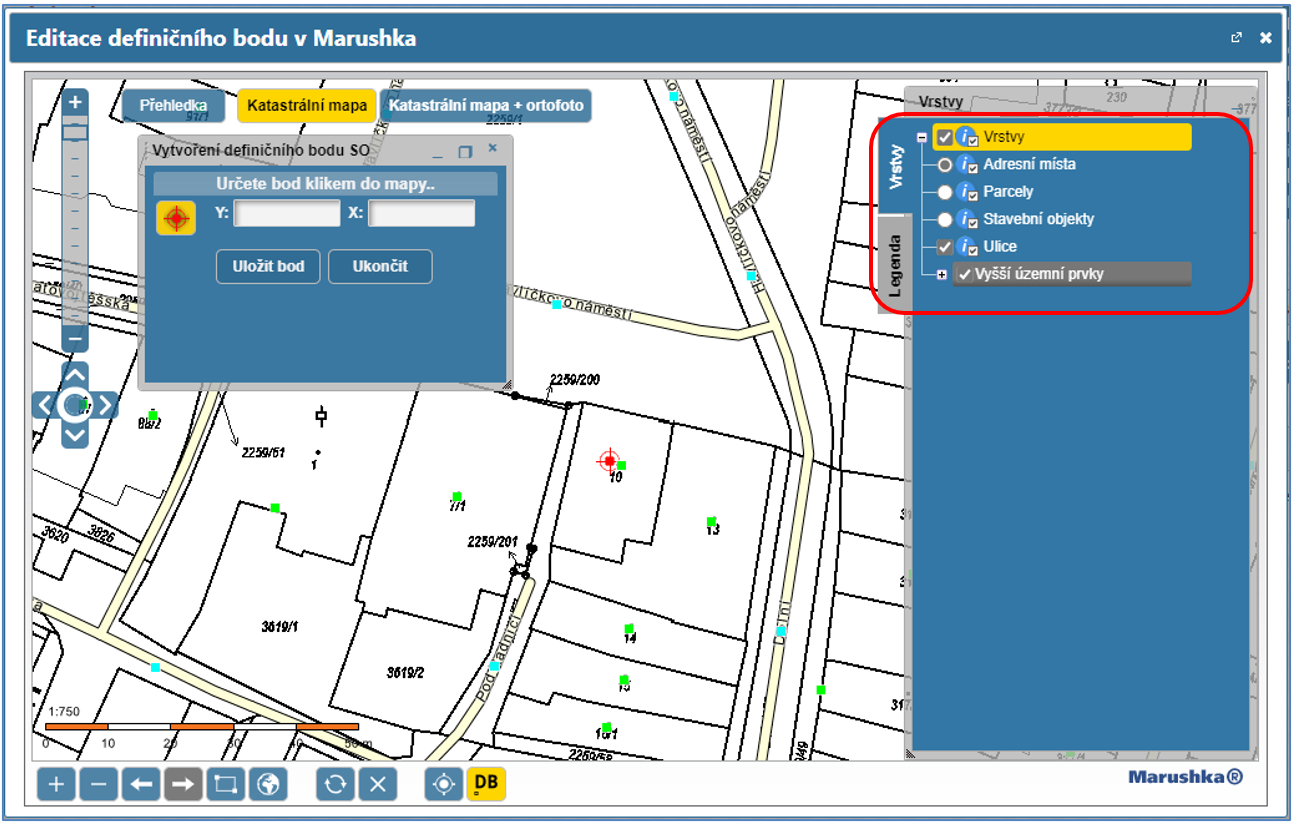
Task: Click the red crosshair pick-point icon
Action: pyautogui.click(x=176, y=217)
